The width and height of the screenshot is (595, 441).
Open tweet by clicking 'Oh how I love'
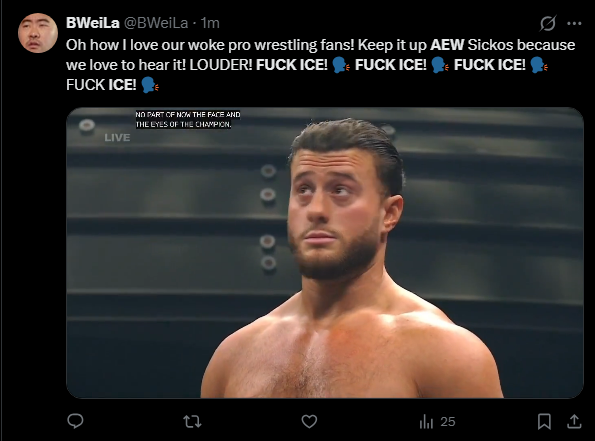click(x=112, y=45)
